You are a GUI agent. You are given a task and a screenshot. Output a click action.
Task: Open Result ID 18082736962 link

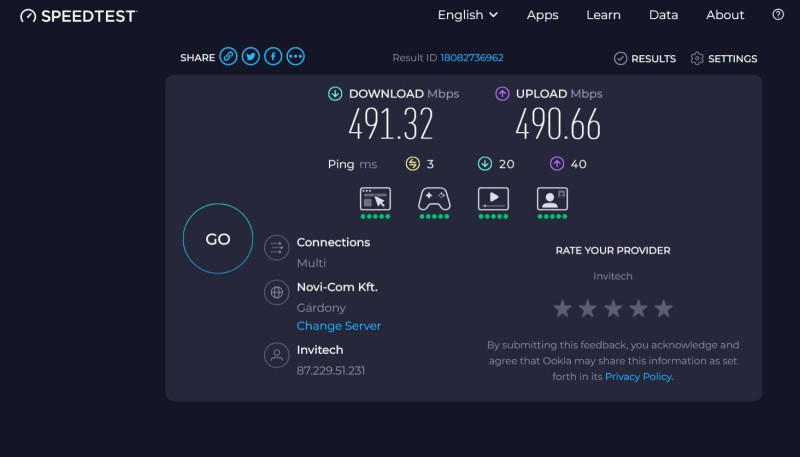click(x=472, y=58)
